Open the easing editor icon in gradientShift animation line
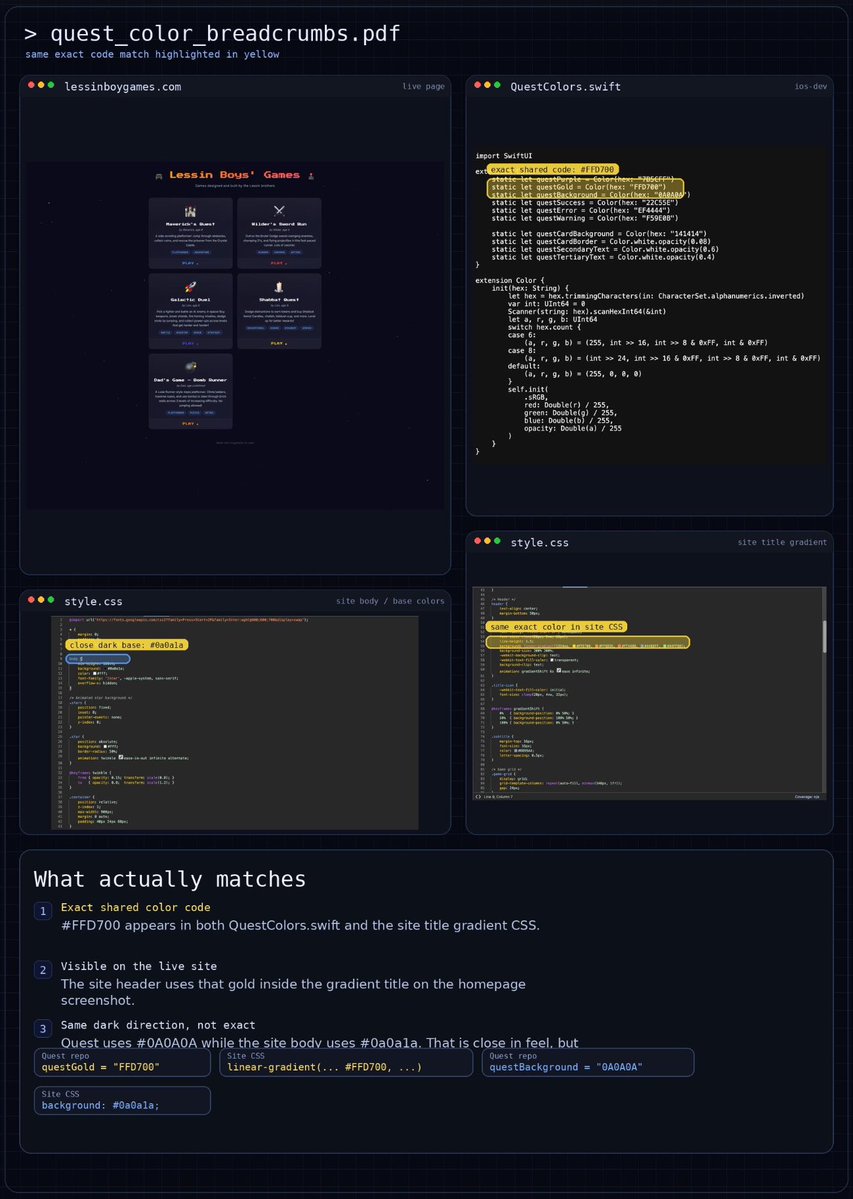Viewport: 853px width, 1199px height. pyautogui.click(x=559, y=671)
